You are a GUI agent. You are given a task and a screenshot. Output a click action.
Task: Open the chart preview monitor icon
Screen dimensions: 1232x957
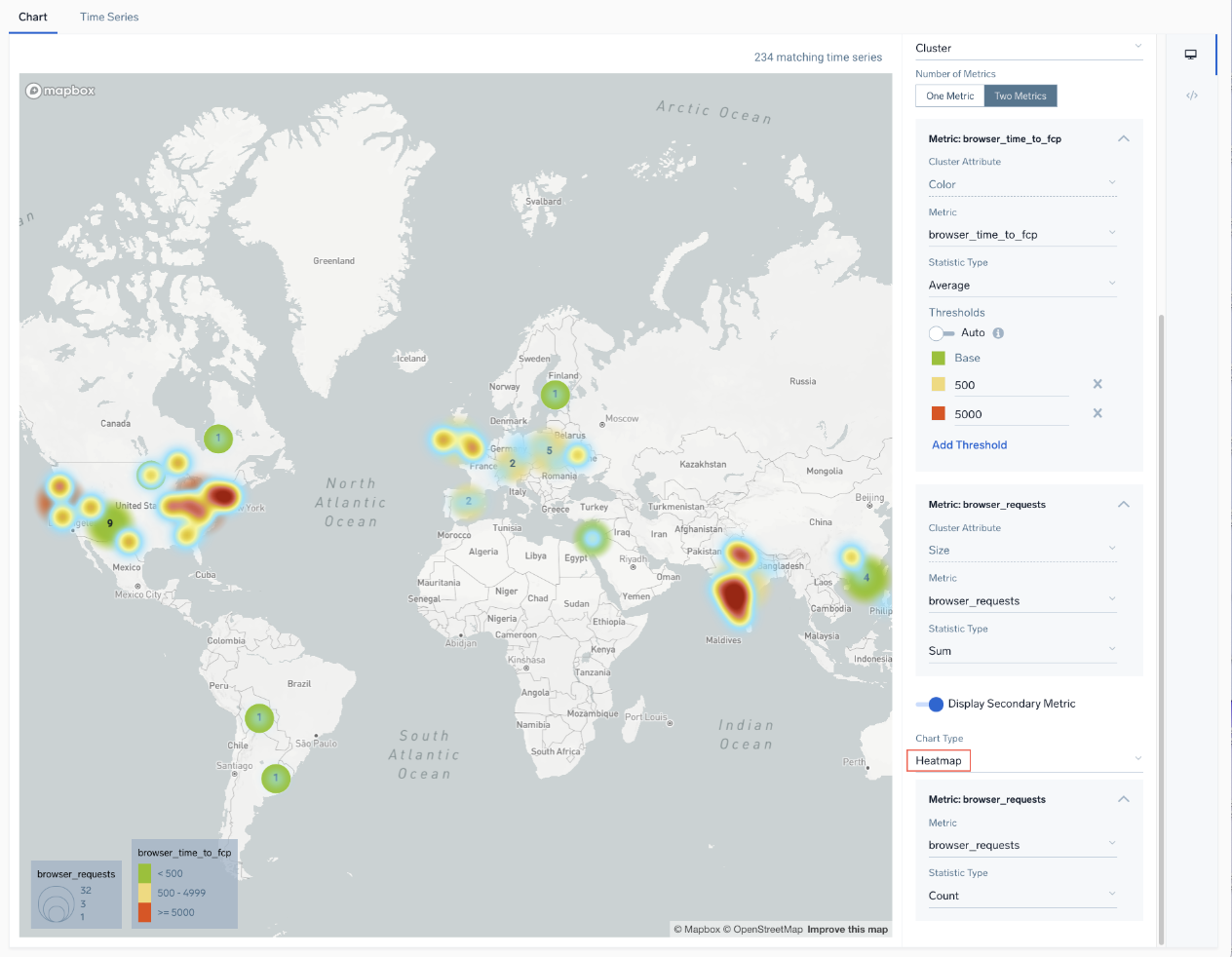click(x=1190, y=54)
